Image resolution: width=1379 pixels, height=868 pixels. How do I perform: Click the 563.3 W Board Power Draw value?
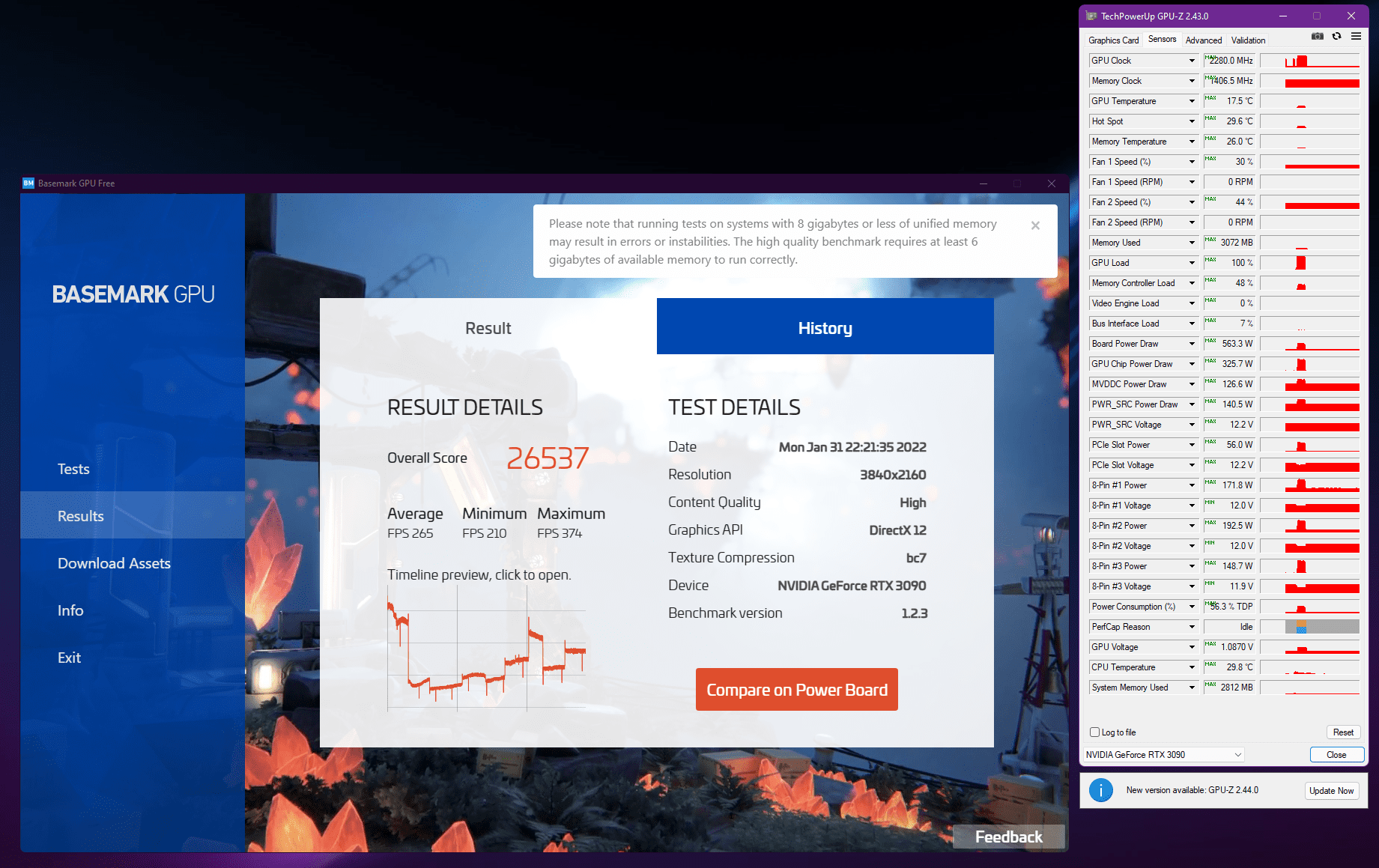(1229, 344)
